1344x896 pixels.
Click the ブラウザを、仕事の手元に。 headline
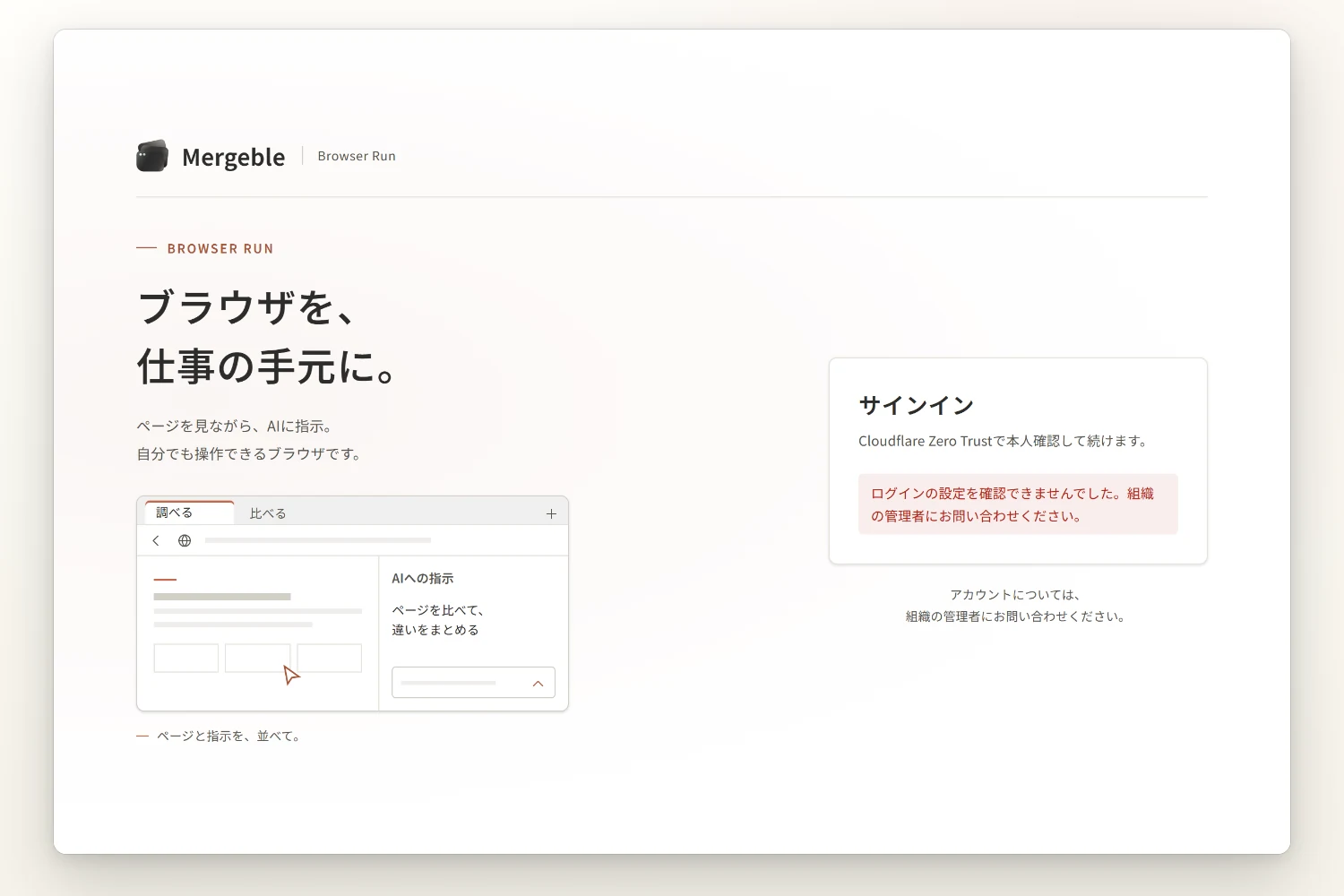269,337
